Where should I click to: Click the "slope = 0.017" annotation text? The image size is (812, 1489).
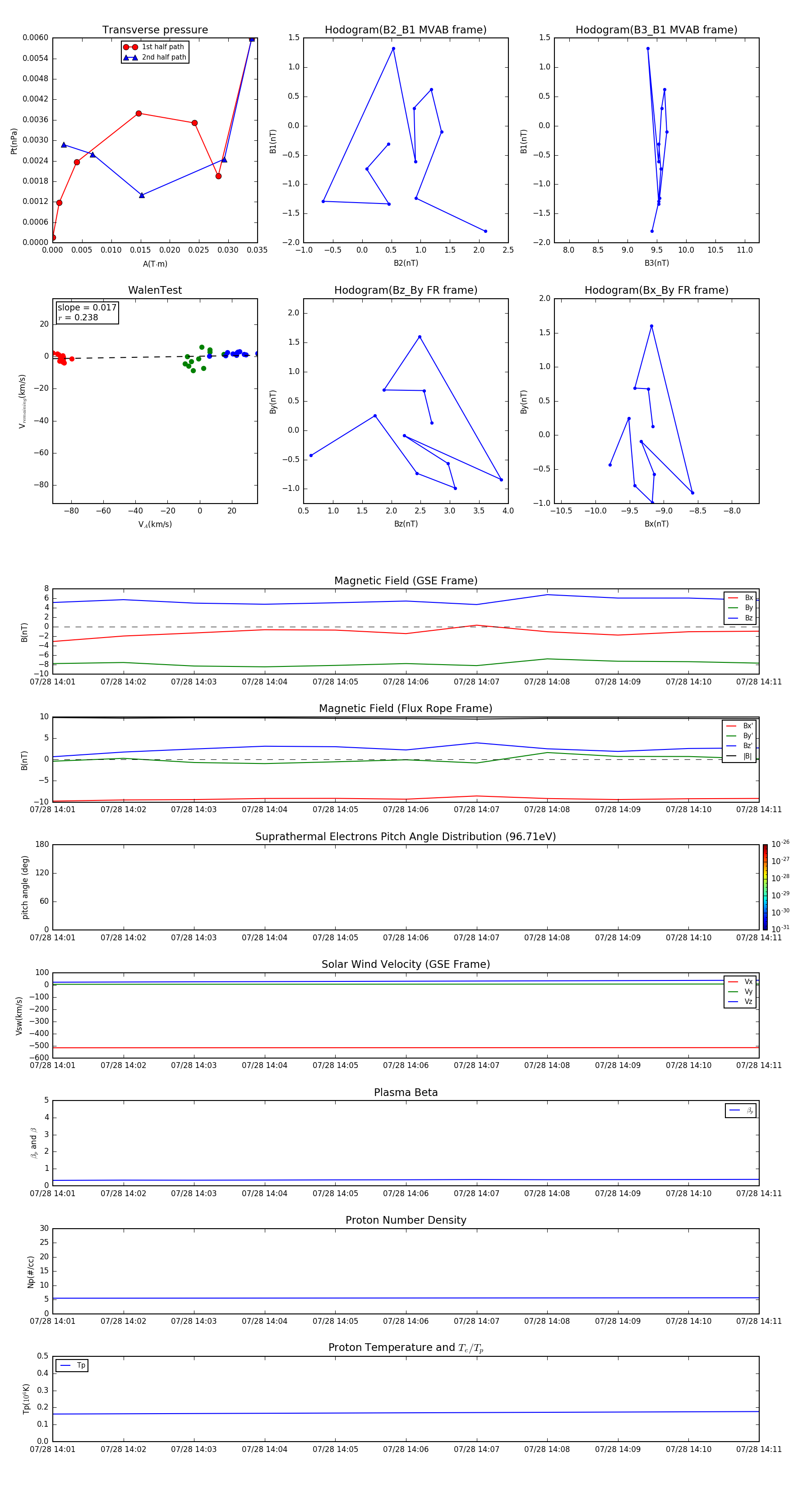pos(87,308)
